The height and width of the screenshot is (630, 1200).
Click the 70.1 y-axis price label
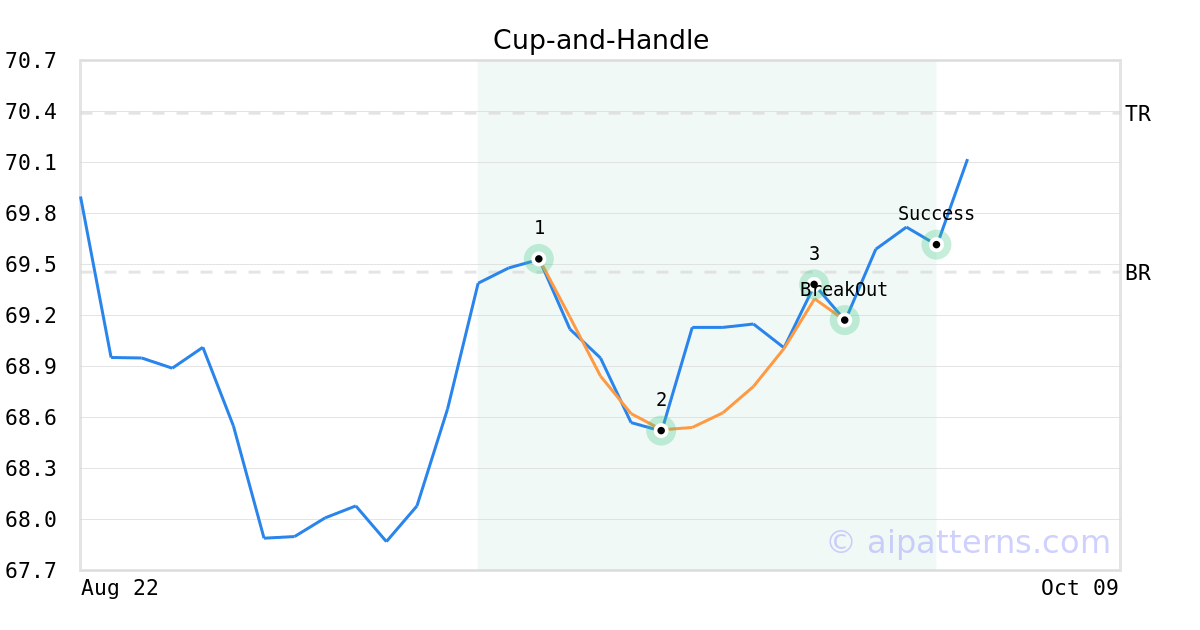[x=31, y=163]
